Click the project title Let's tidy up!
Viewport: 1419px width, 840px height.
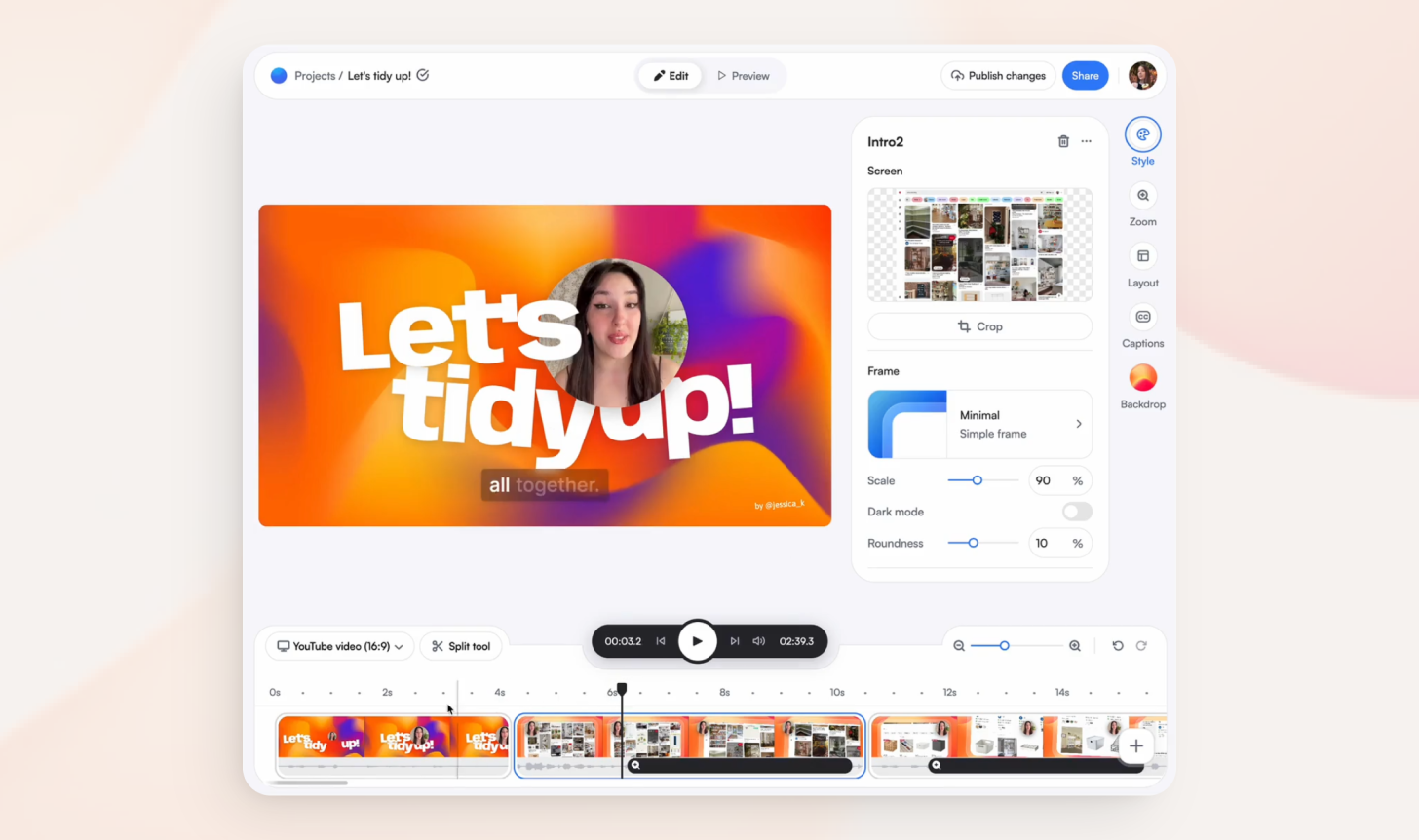(x=379, y=76)
